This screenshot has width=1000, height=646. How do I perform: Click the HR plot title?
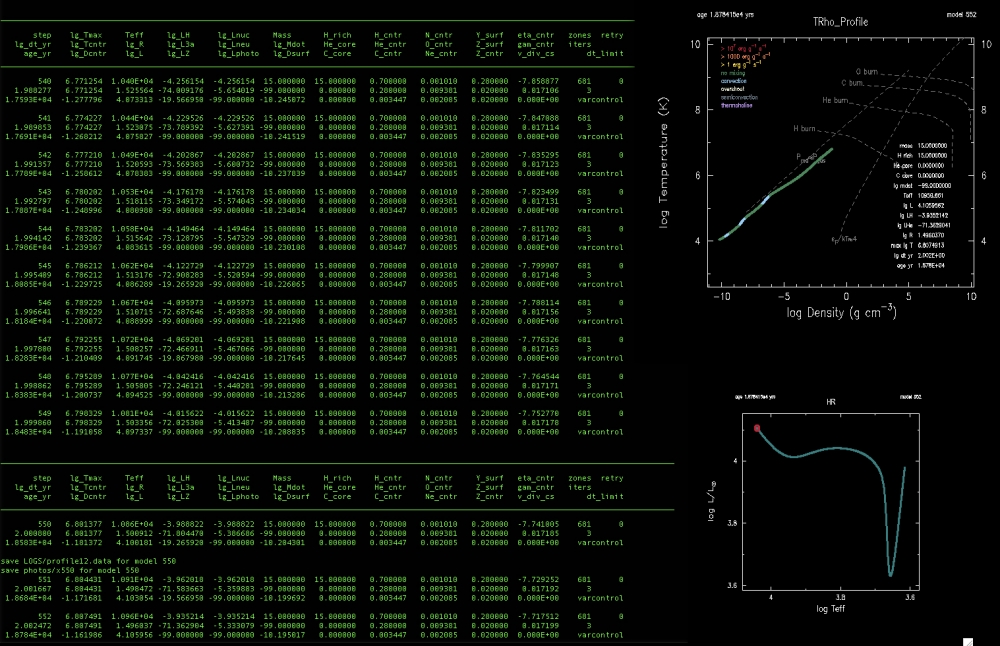pyautogui.click(x=830, y=402)
